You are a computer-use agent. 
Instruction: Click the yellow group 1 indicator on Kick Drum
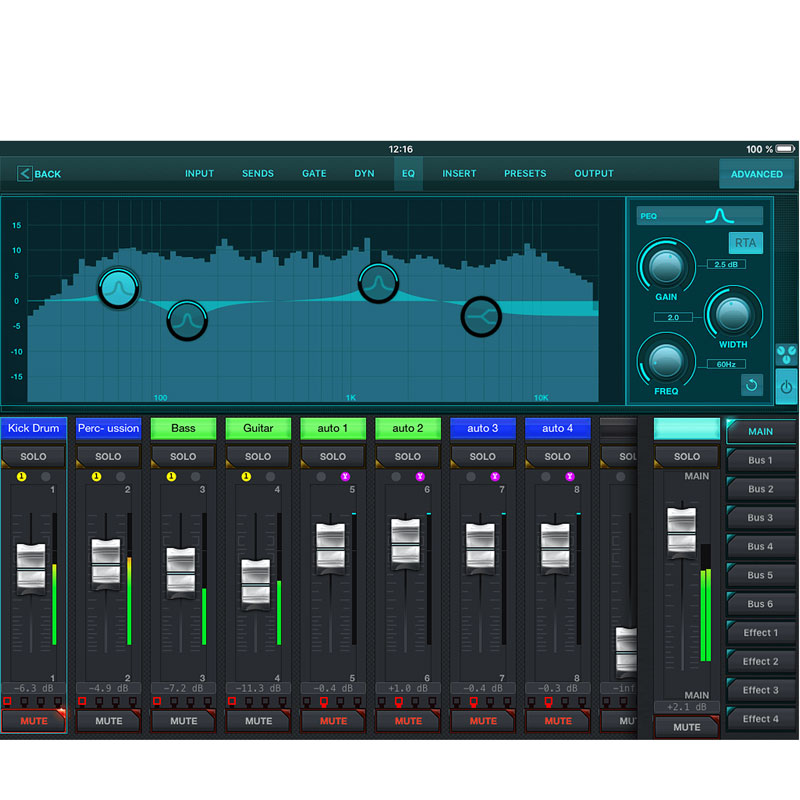(21, 477)
